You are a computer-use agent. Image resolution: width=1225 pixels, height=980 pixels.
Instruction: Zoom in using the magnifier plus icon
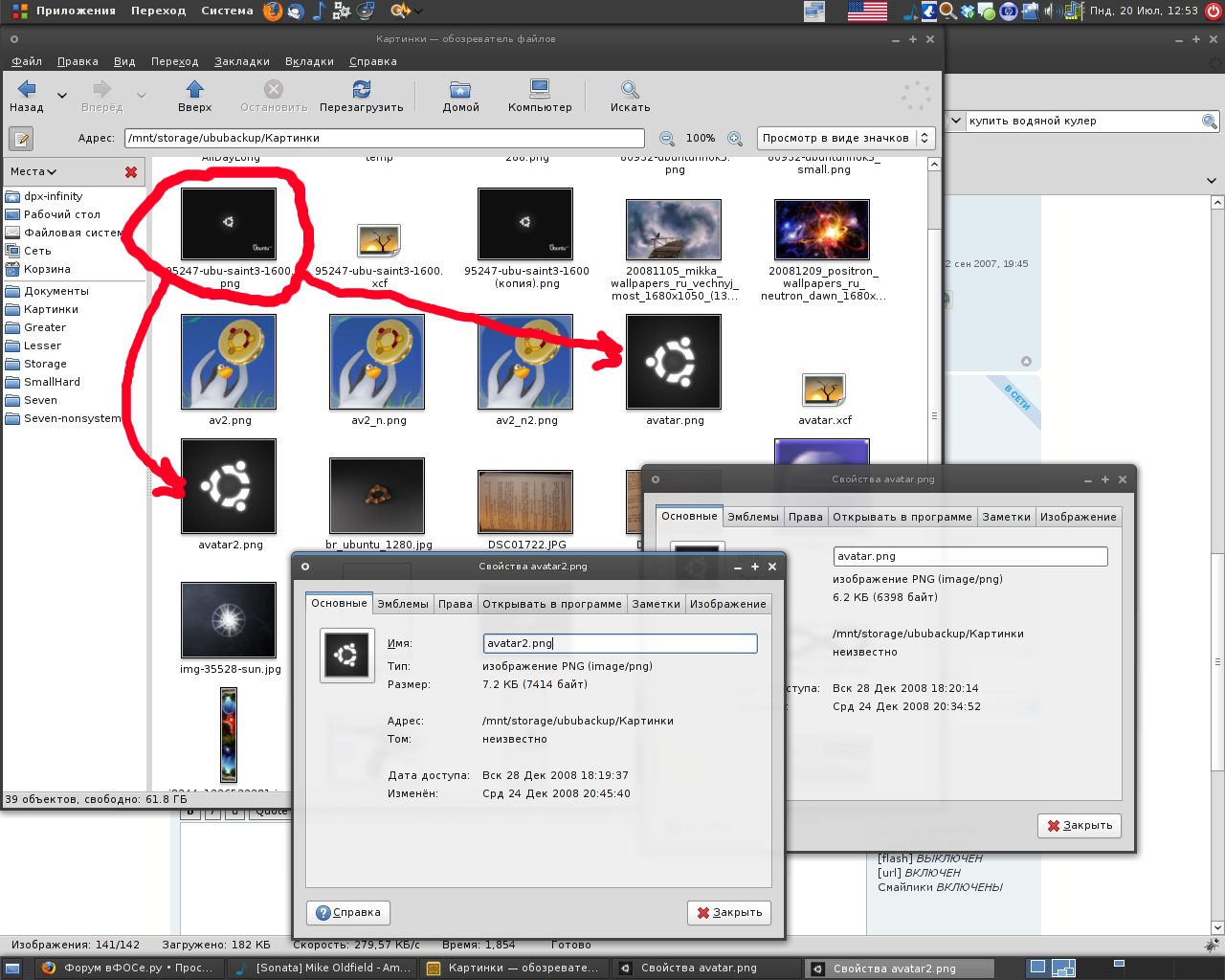coord(735,139)
